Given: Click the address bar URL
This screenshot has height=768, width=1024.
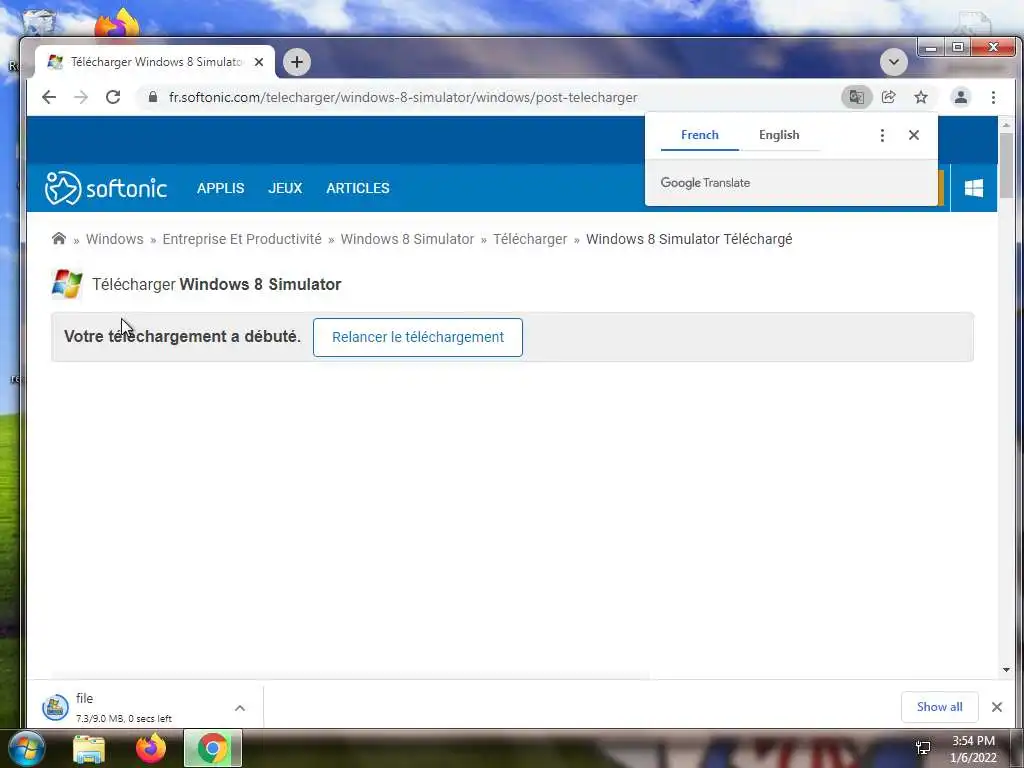Looking at the screenshot, I should pos(403,97).
